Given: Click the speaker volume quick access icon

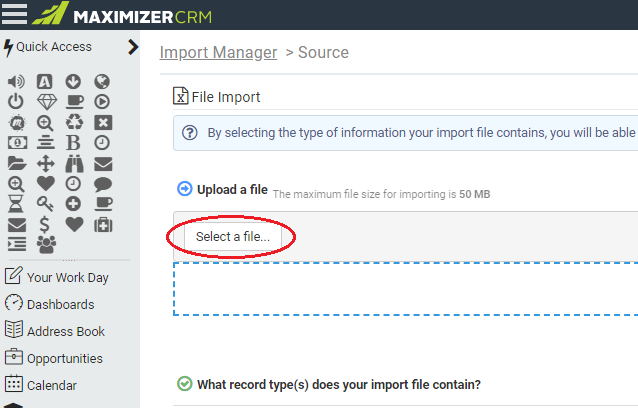Looking at the screenshot, I should tap(16, 82).
